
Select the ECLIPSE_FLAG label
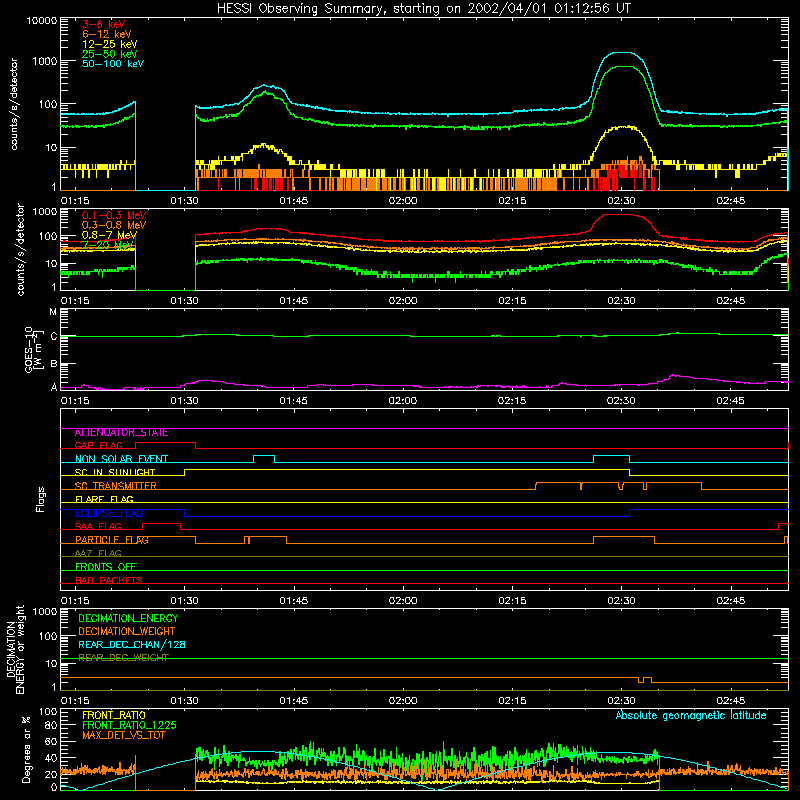coord(109,513)
